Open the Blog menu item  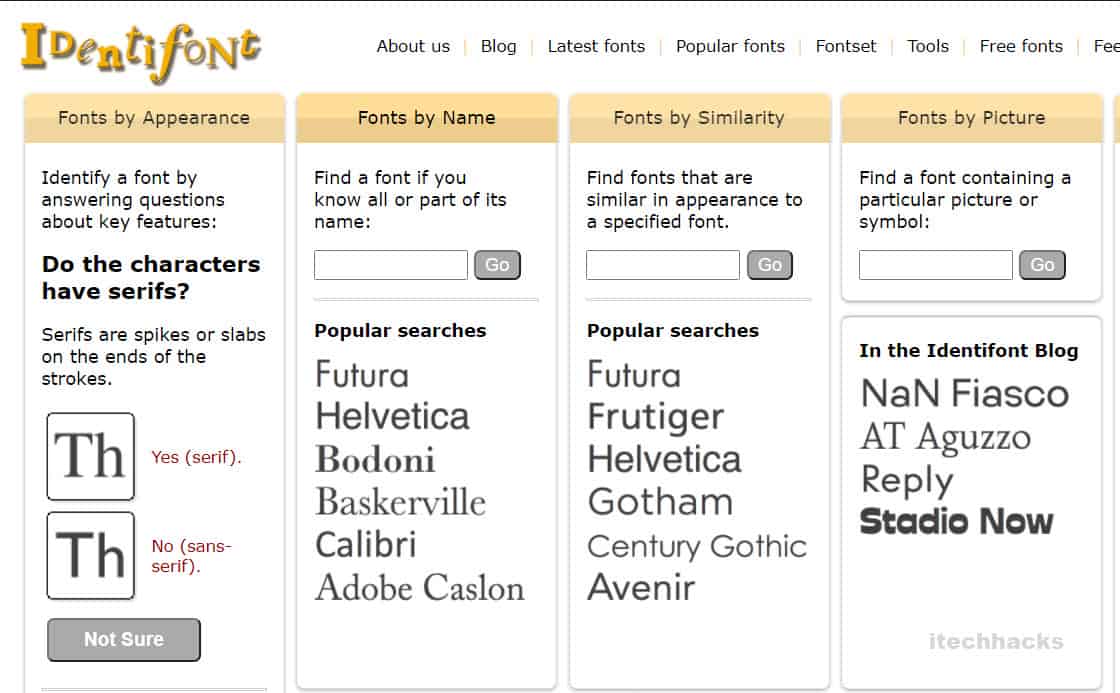[x=498, y=46]
